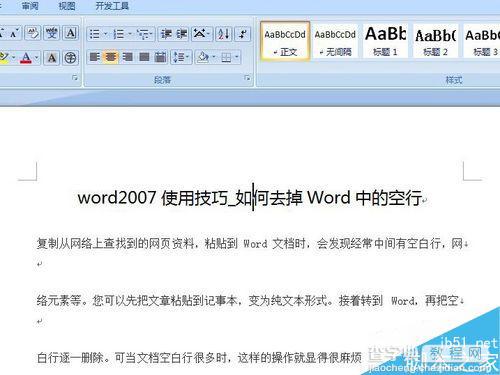Open Enclose Characters (circled 字) tool

coord(70,58)
